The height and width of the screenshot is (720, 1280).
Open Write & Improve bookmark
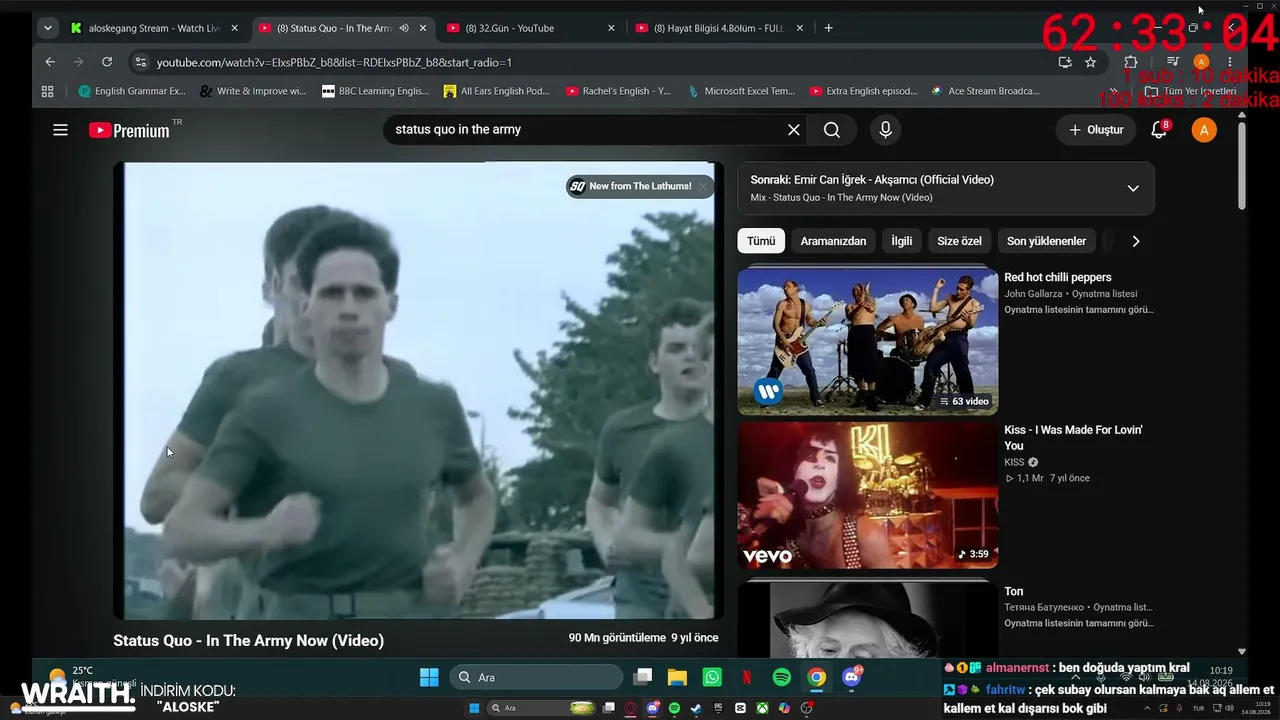253,91
